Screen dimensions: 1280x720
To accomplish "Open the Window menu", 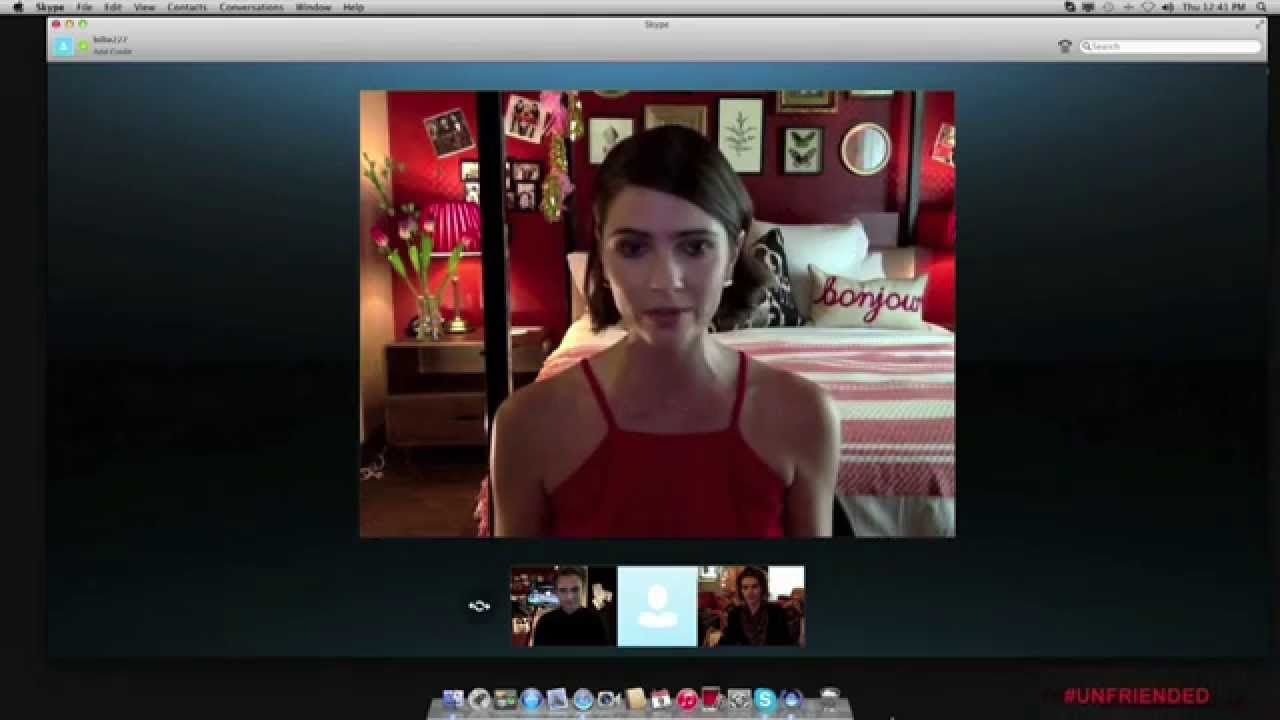I will tap(313, 7).
